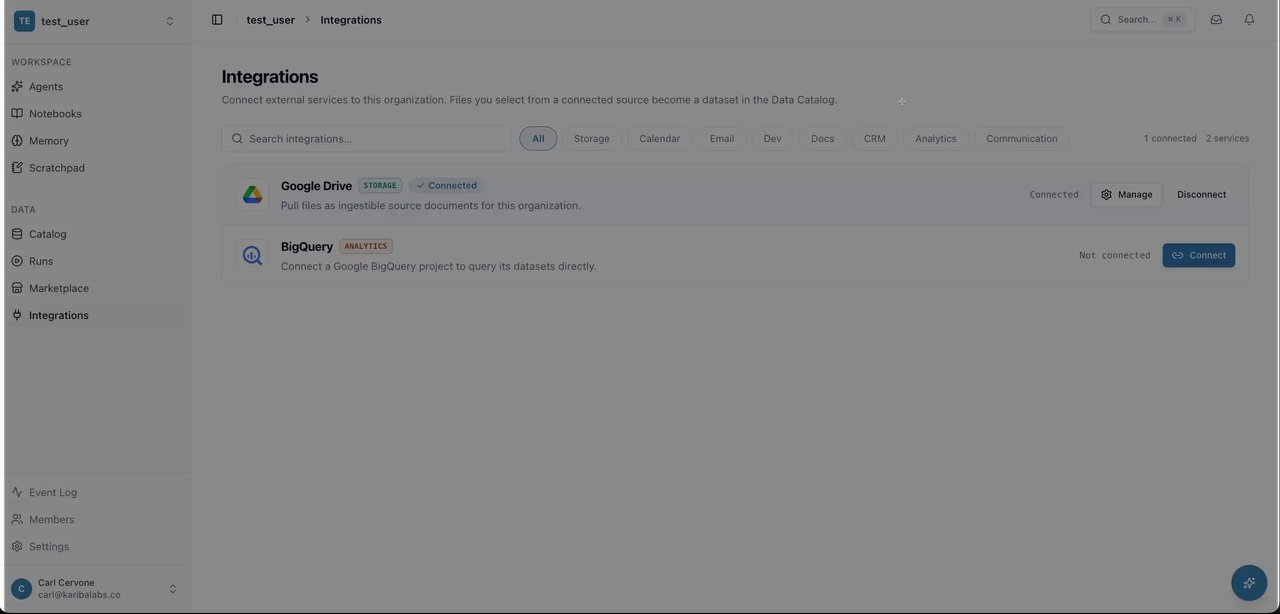
Task: Click the Integrations breadcrumb
Action: [x=351, y=20]
